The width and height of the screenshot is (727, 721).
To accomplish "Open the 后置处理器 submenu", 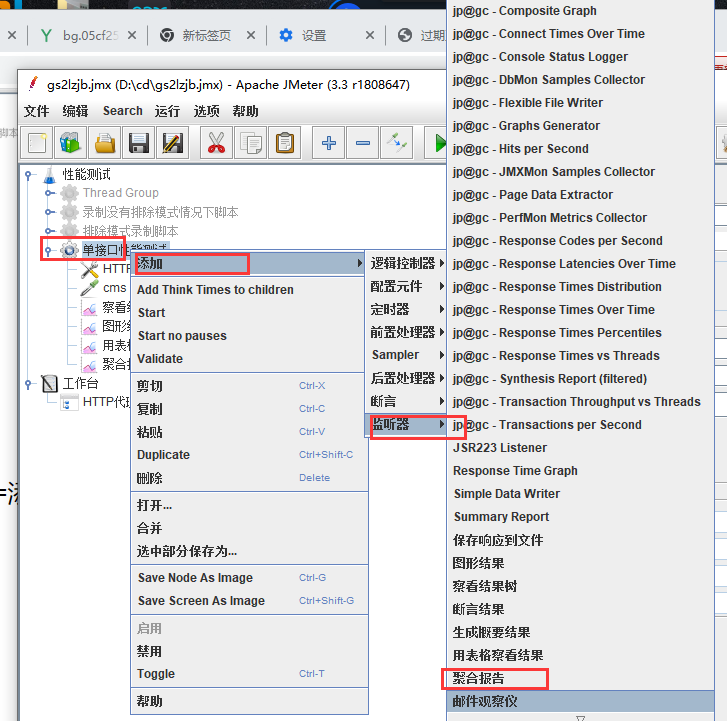I will click(x=406, y=378).
